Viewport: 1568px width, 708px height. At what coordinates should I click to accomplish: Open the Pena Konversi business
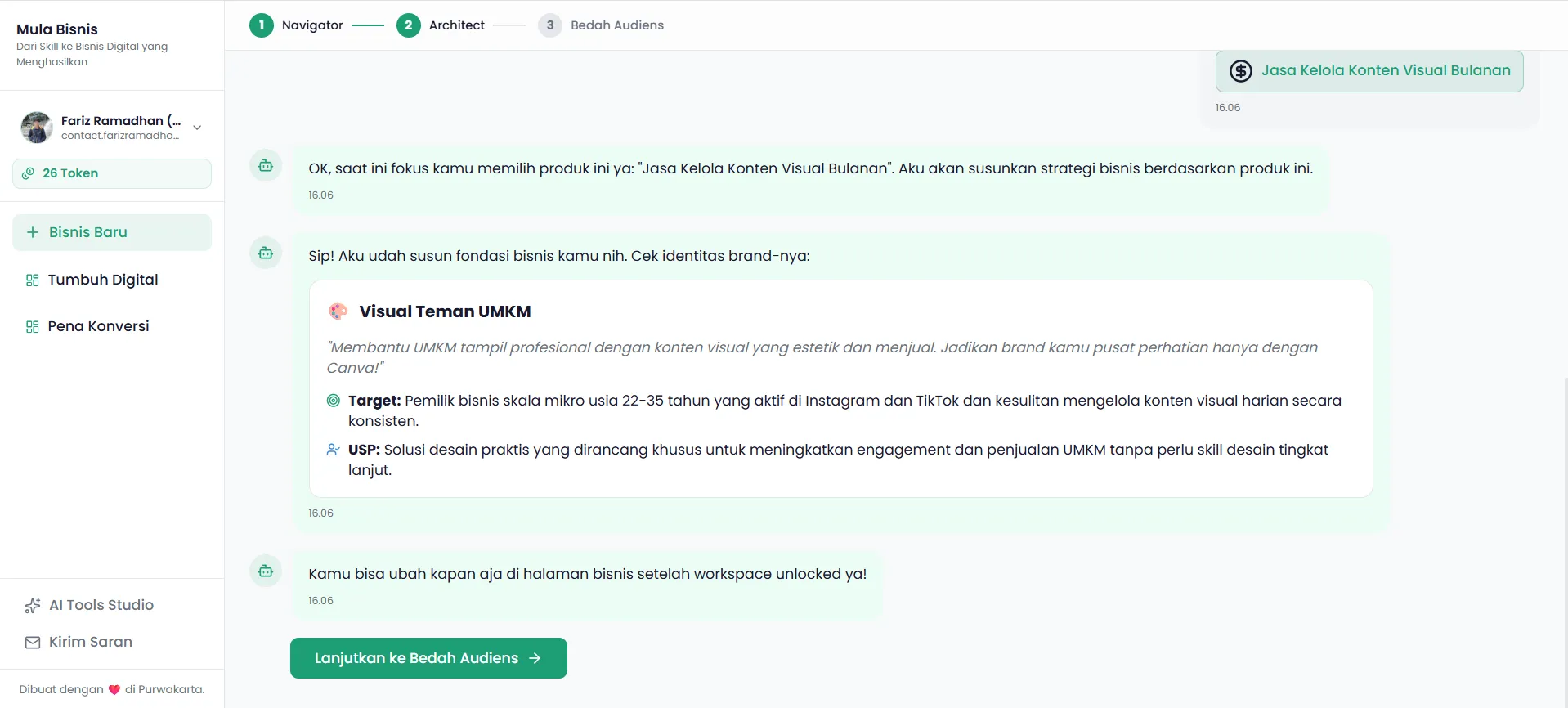112,326
